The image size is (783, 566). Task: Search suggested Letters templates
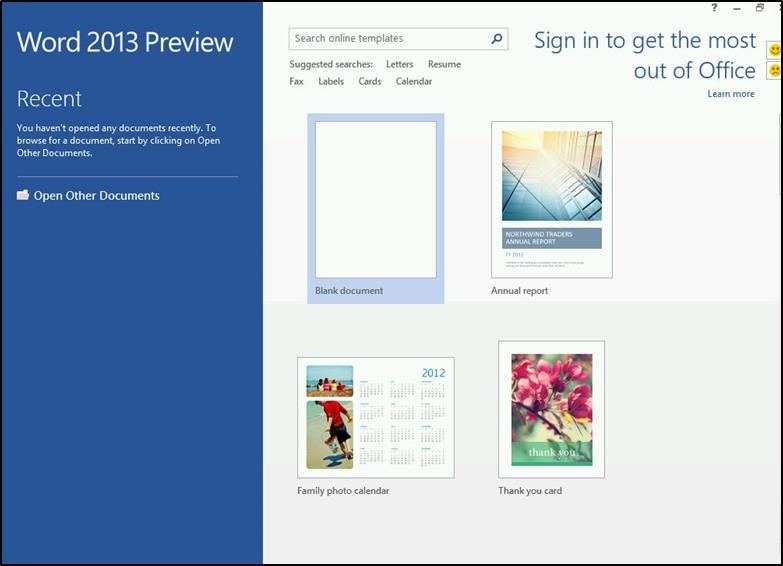tap(399, 64)
